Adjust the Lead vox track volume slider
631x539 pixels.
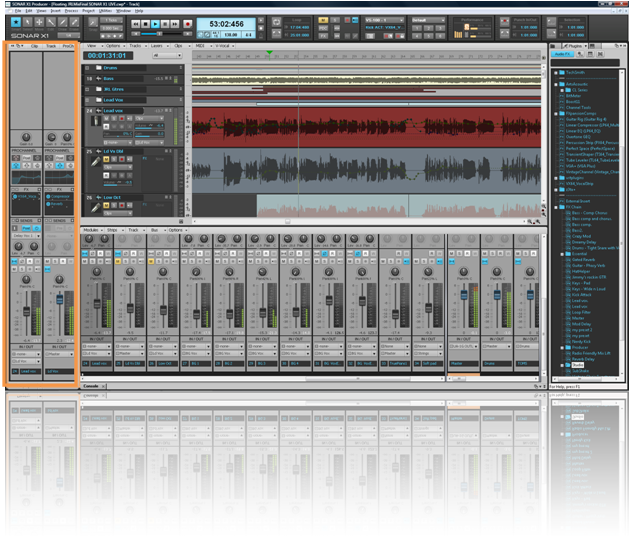pos(149,126)
